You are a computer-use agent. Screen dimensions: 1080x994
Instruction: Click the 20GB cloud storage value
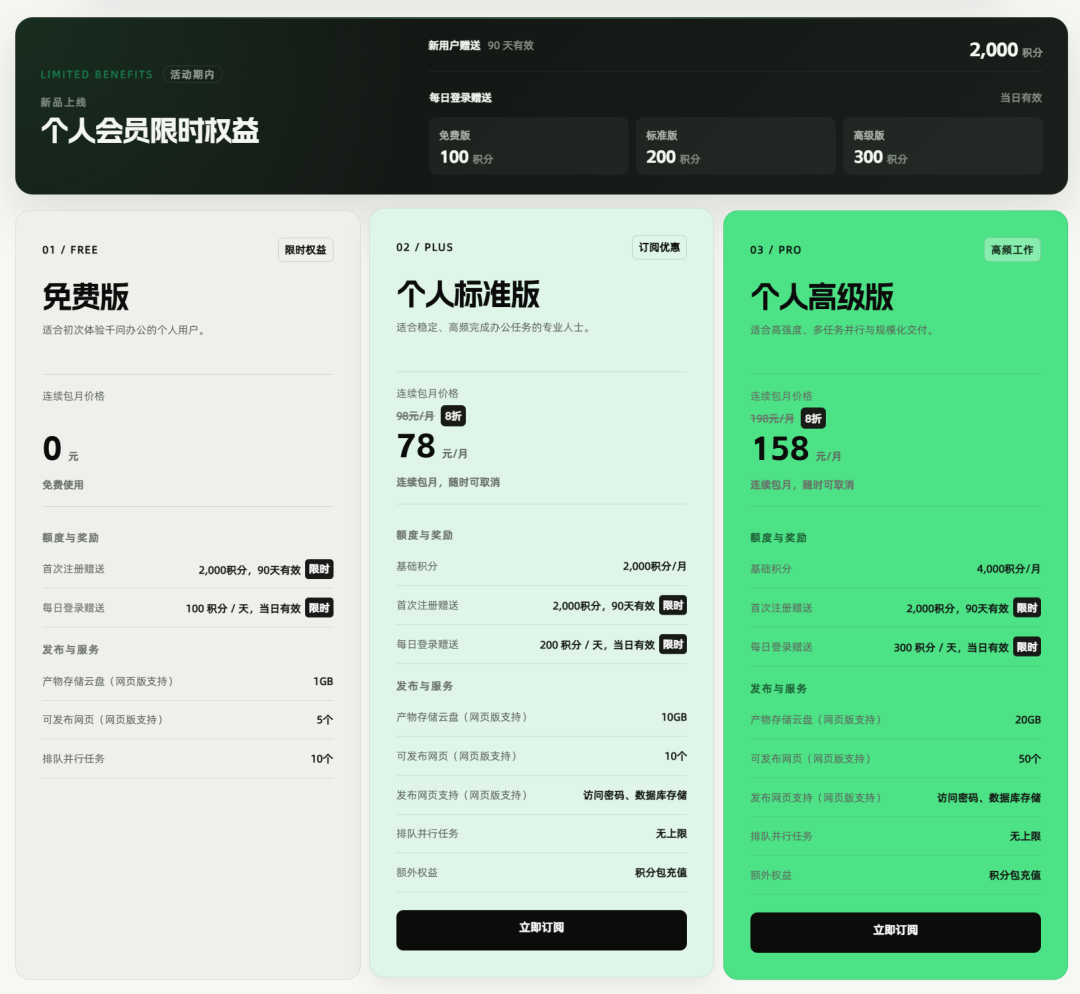coord(1028,720)
